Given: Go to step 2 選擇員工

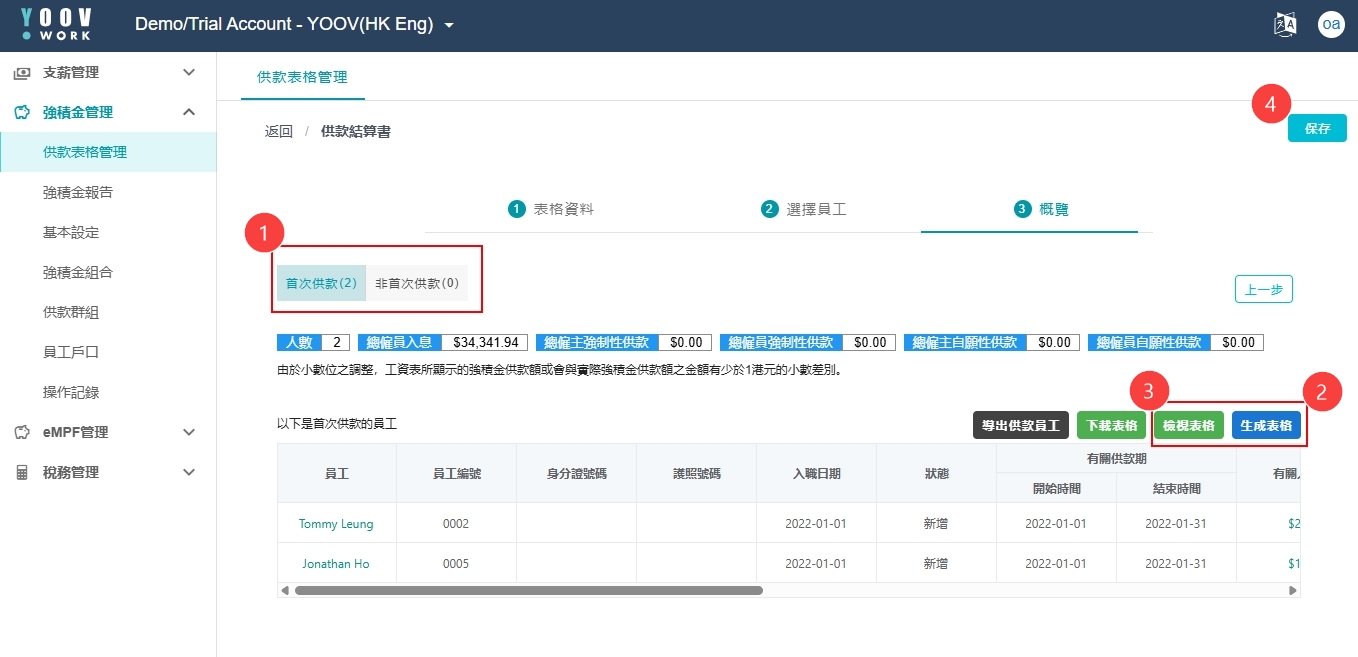Looking at the screenshot, I should (x=804, y=209).
